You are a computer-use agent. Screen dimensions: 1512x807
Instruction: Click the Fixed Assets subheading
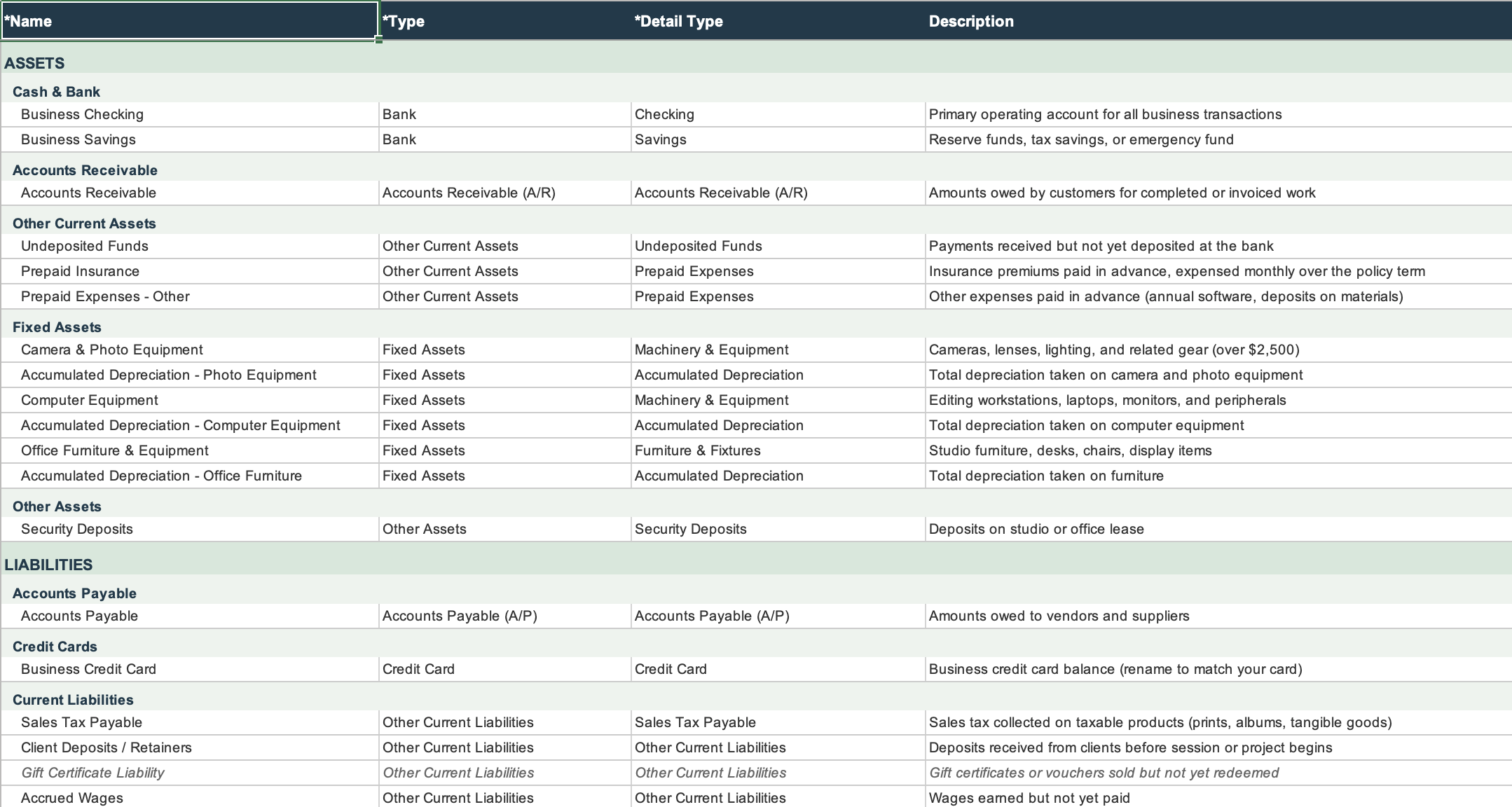(x=57, y=327)
